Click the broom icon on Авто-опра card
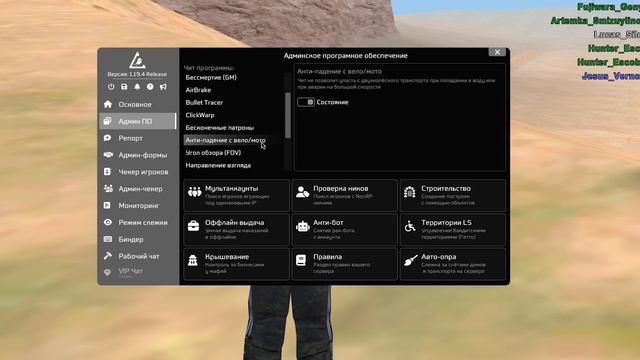 pos(411,260)
